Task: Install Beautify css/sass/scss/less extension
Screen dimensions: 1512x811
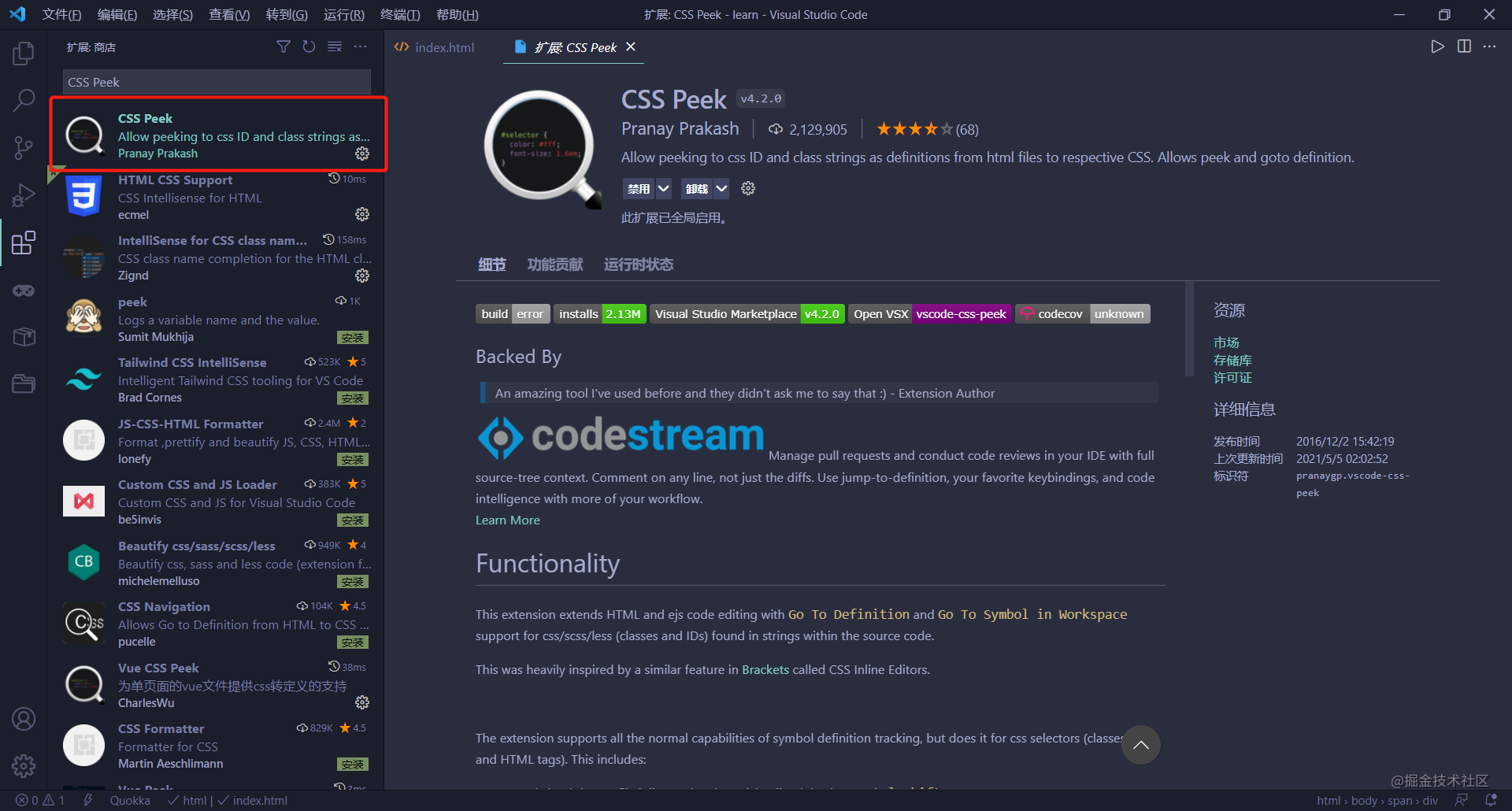Action: point(353,581)
